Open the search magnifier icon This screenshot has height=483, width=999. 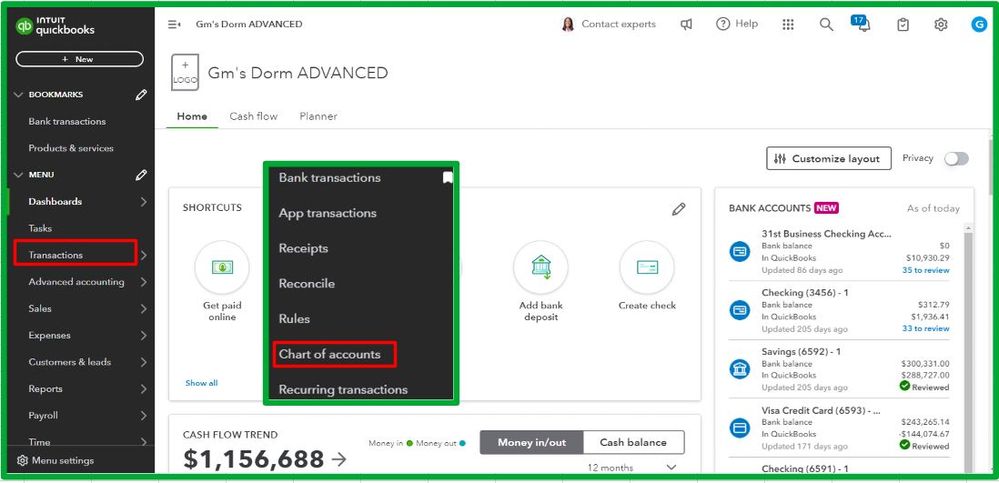point(826,24)
